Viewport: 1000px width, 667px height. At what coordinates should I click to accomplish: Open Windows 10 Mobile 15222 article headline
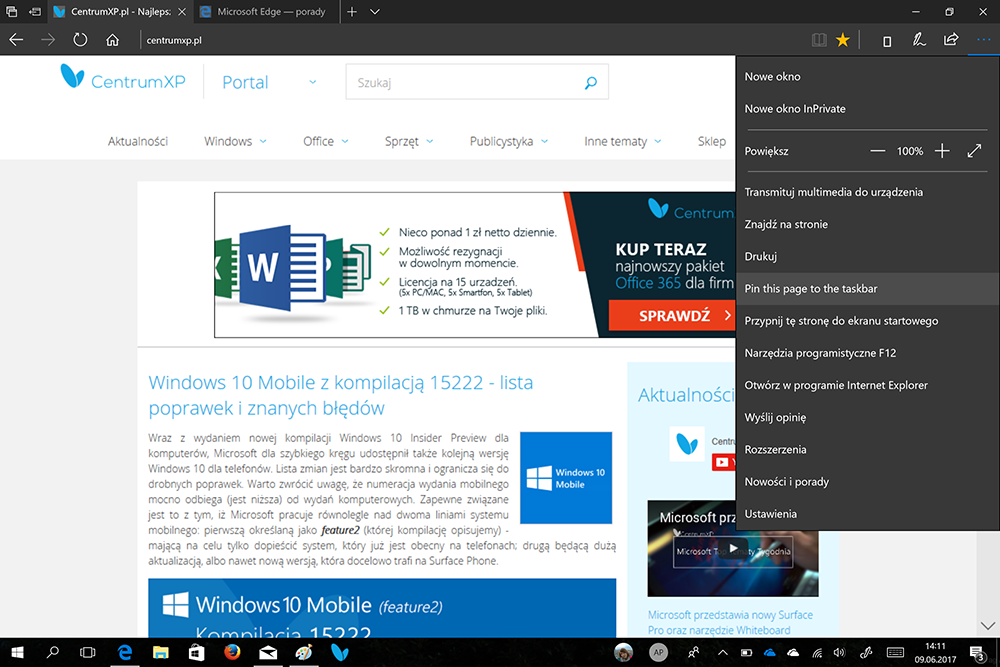point(341,395)
